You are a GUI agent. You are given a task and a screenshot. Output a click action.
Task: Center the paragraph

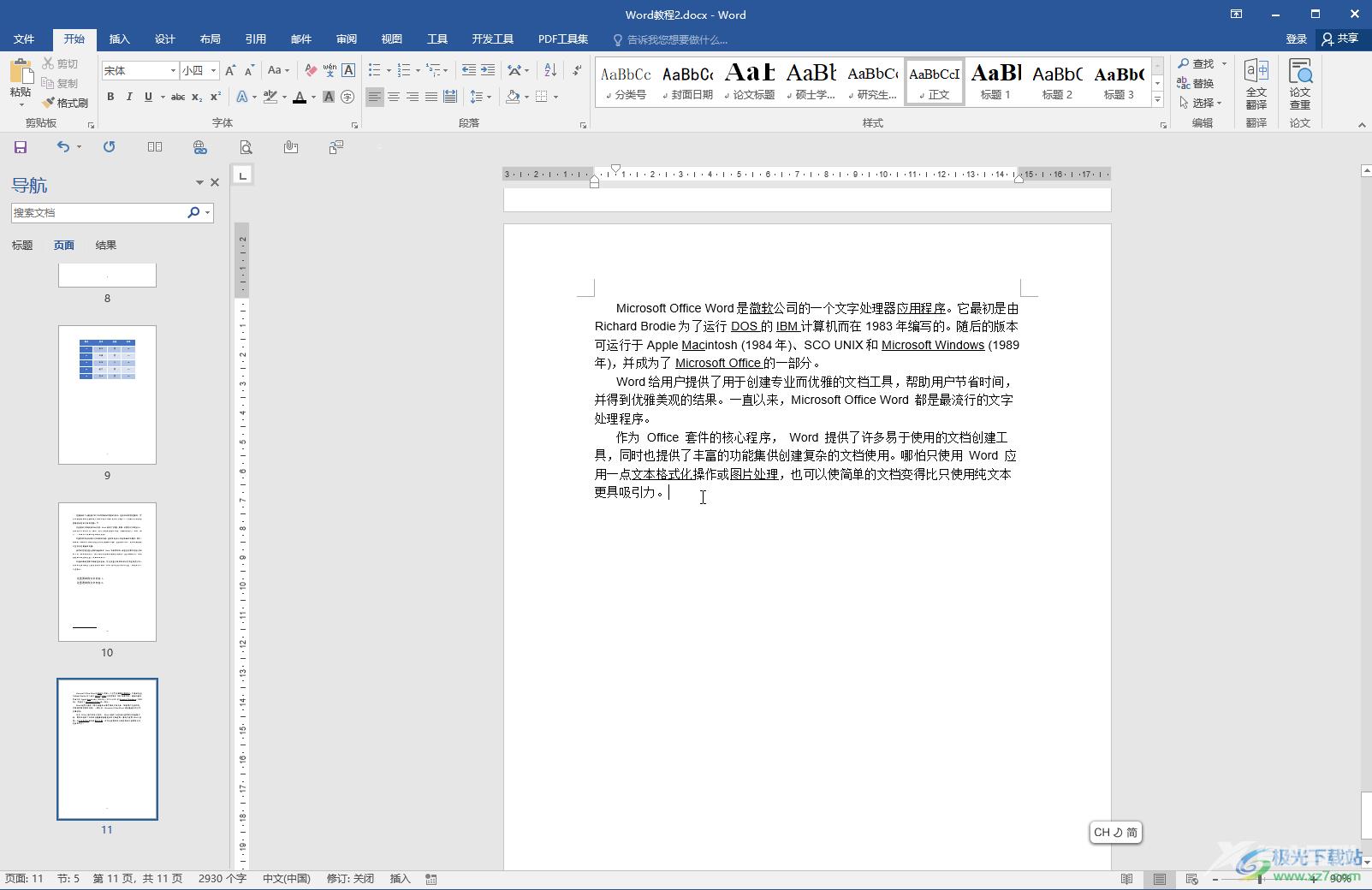point(394,97)
